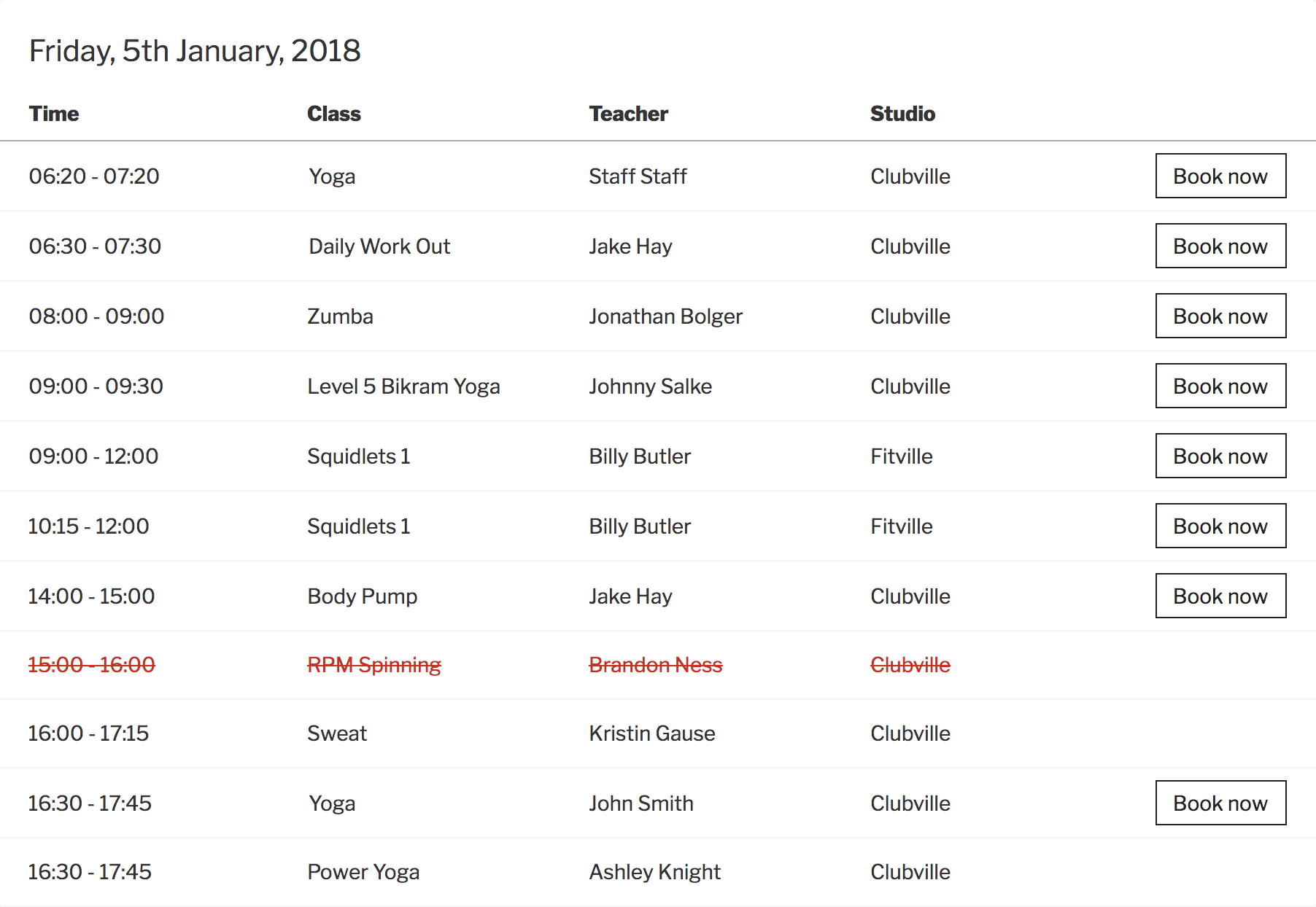Image resolution: width=1316 pixels, height=907 pixels.
Task: Select the cancelled RPM Spinning class name
Action: pos(374,665)
